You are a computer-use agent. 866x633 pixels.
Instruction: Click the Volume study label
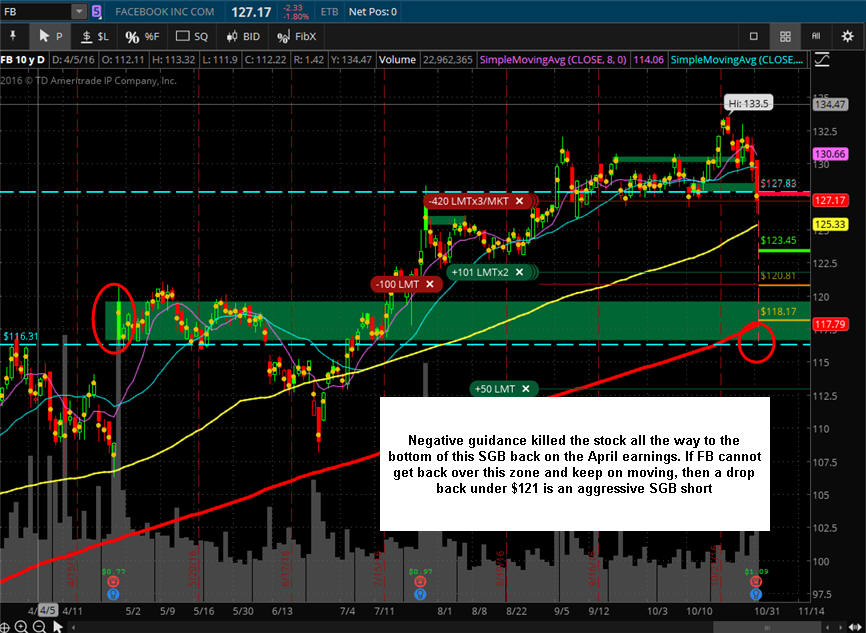pos(397,60)
